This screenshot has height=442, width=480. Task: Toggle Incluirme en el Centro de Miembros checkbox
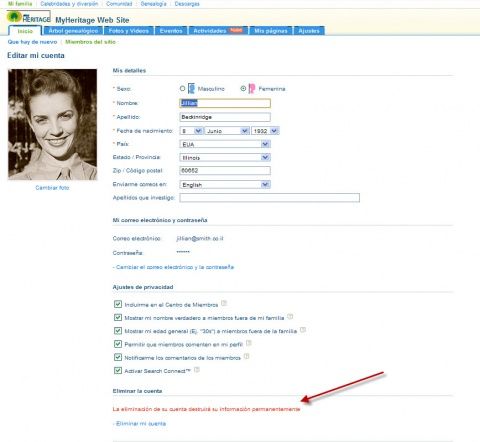118,304
